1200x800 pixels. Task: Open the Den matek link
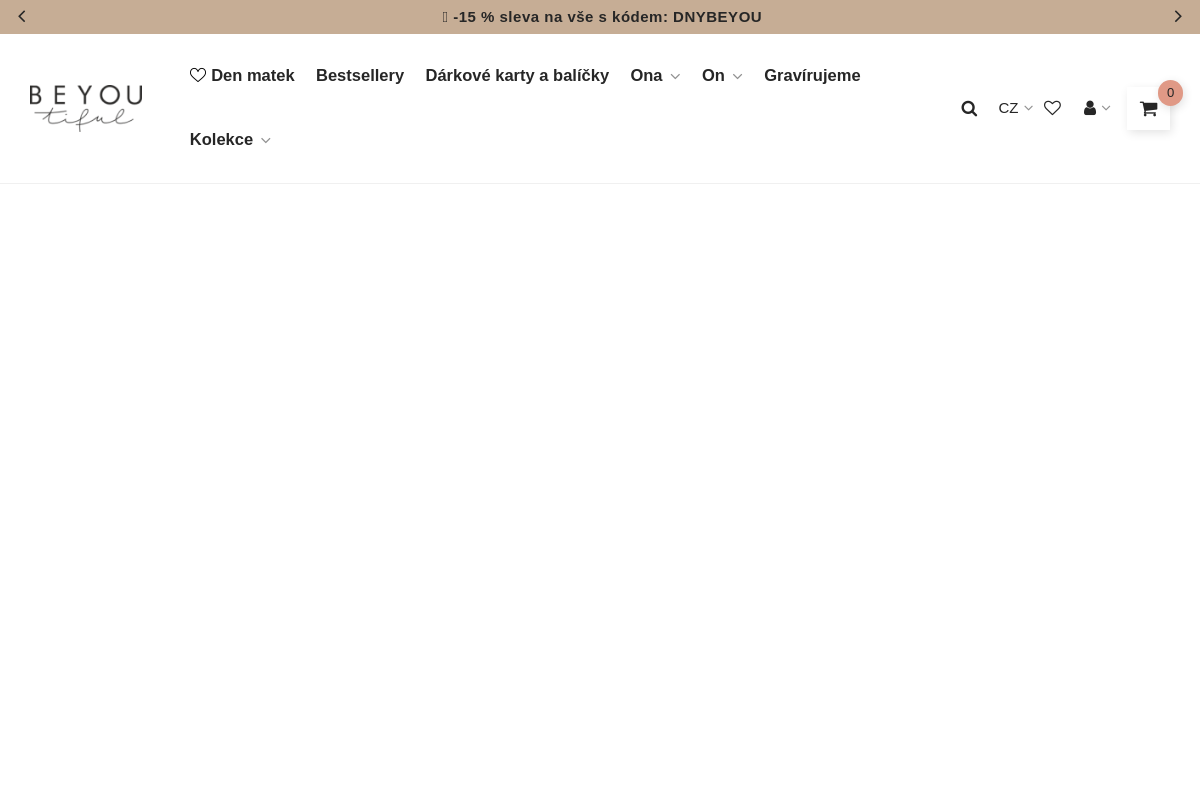(x=252, y=75)
